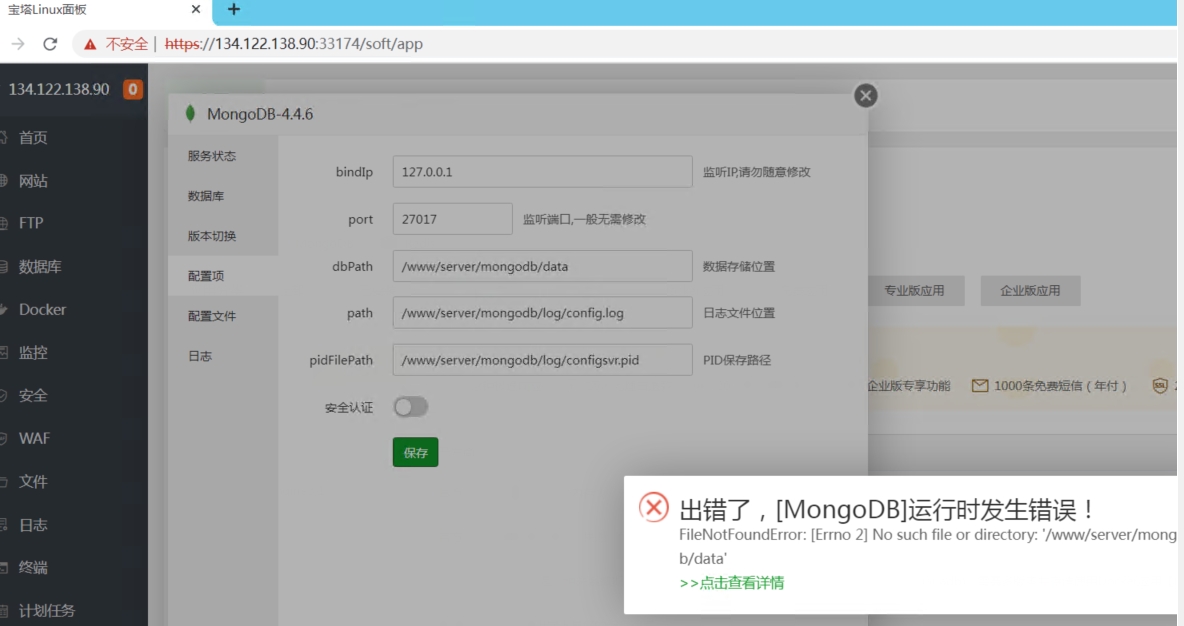Open 文件 in the sidebar

(x=32, y=482)
